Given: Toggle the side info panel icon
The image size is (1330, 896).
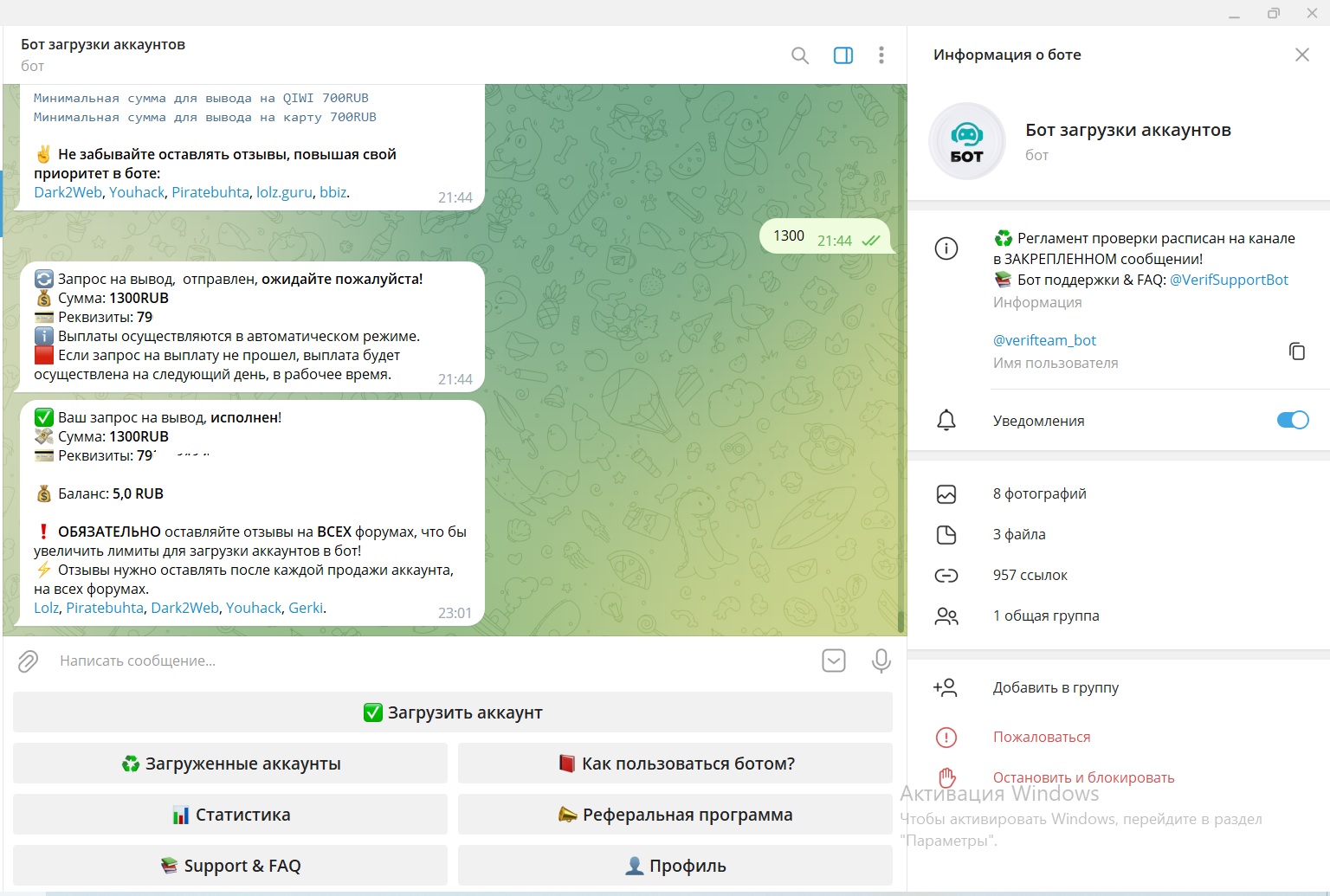Looking at the screenshot, I should tap(843, 55).
